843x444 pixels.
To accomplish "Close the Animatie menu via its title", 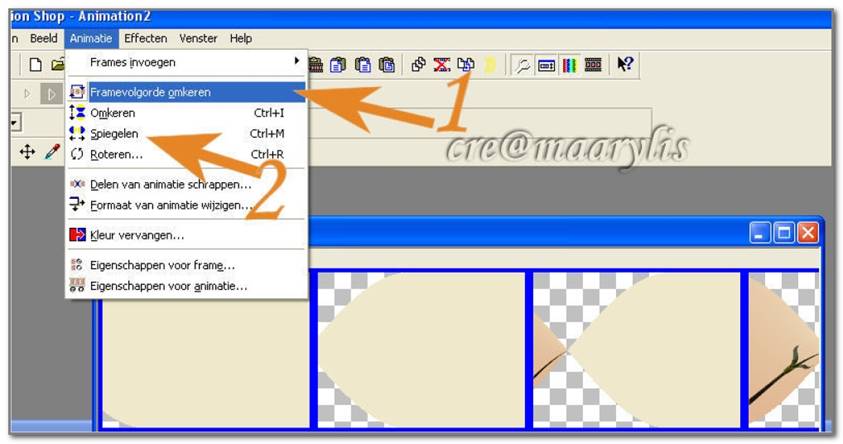I will coord(91,39).
